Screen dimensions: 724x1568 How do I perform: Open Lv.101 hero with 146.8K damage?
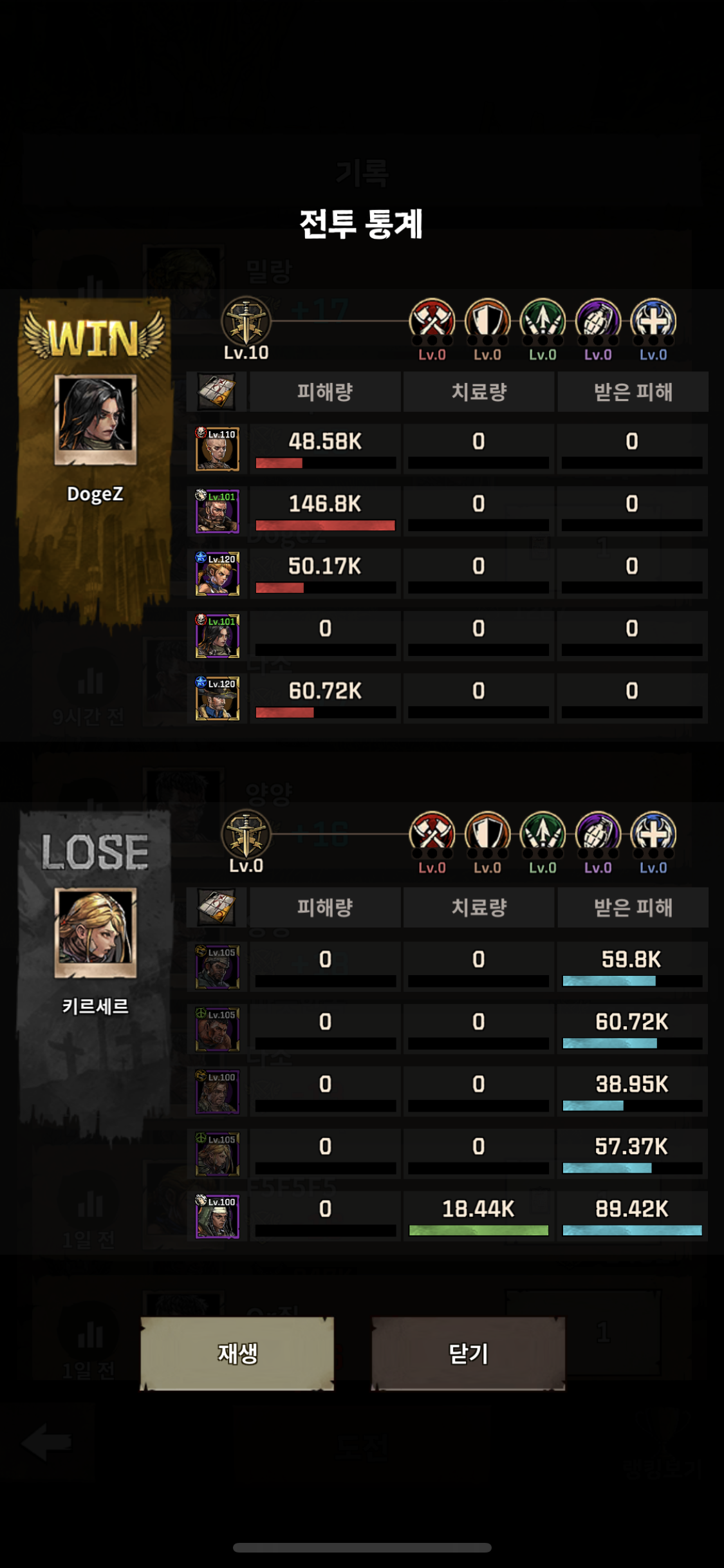pos(218,511)
